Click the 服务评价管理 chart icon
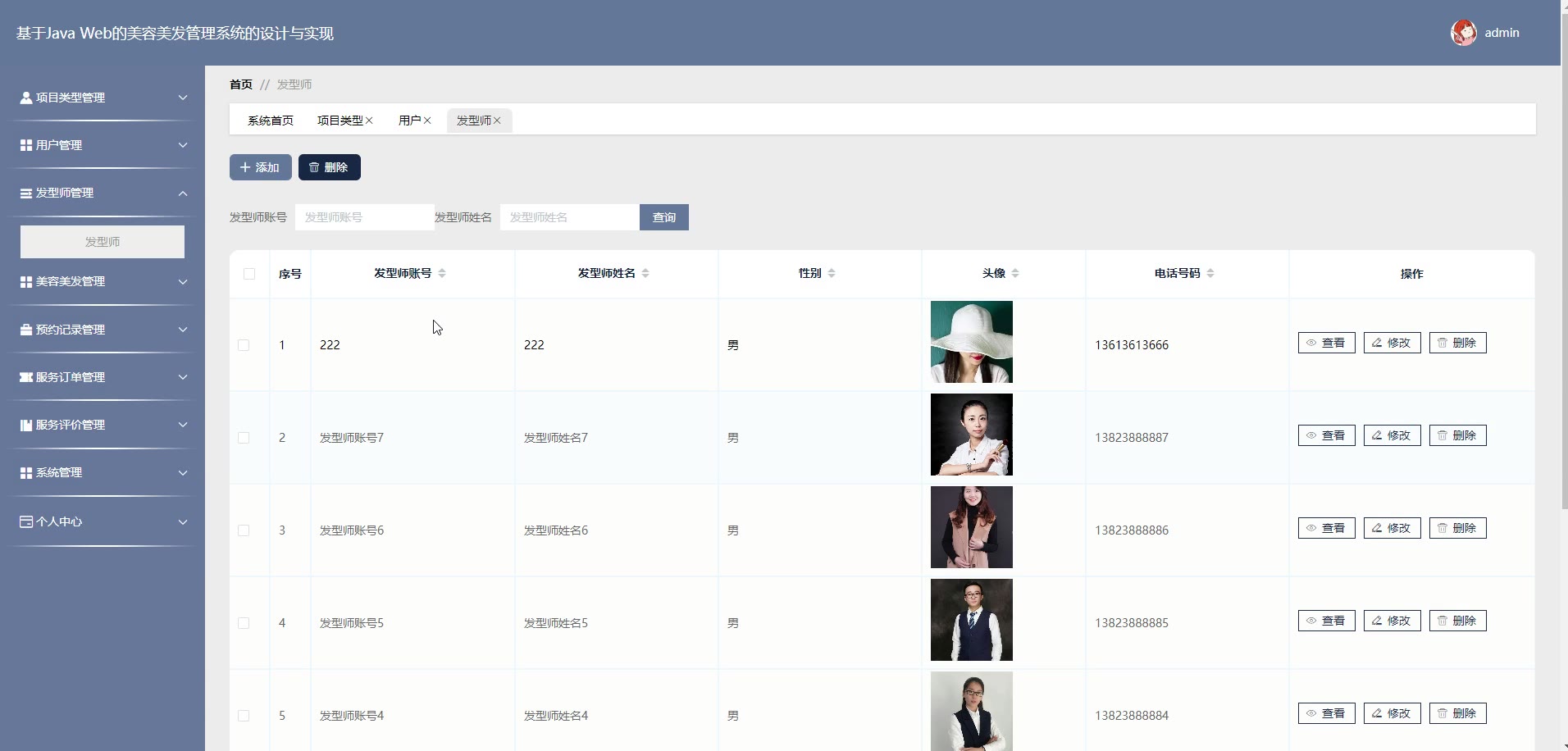The height and width of the screenshot is (751, 1568). (26, 425)
